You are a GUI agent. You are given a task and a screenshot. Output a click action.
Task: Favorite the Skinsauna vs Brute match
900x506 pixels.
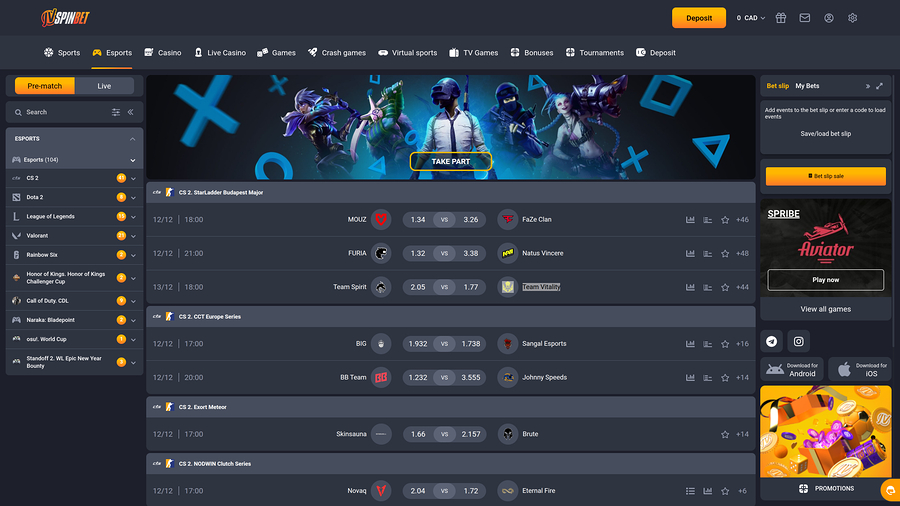[x=725, y=435]
